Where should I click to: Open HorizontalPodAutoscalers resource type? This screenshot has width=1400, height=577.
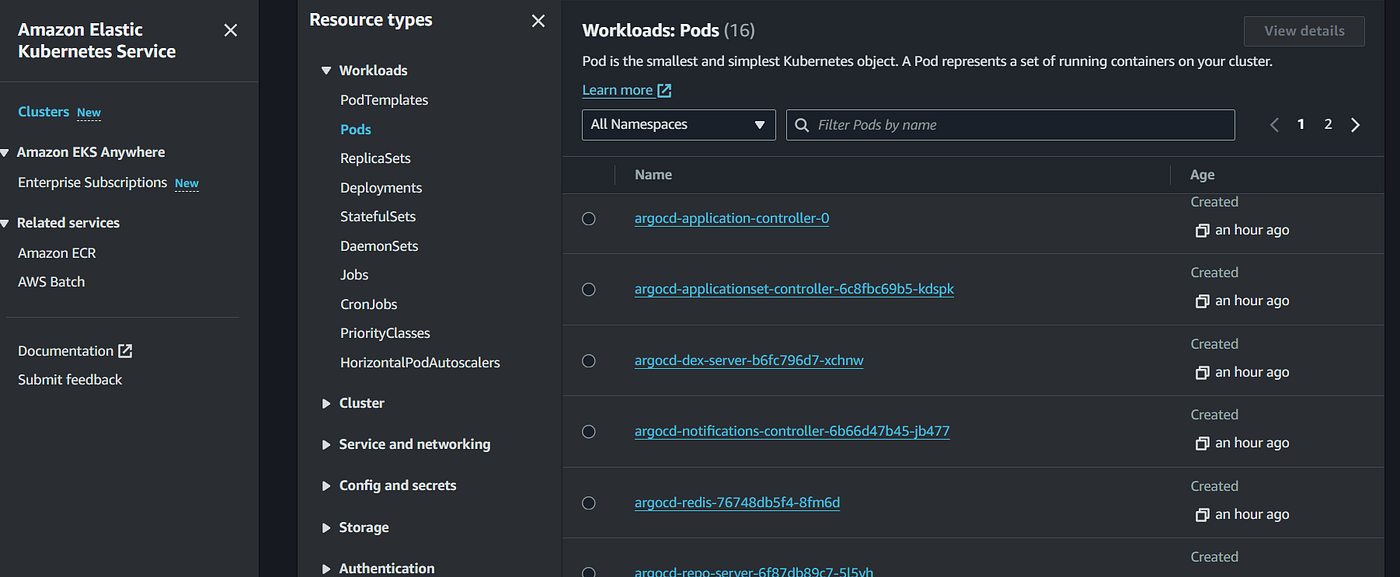(420, 362)
